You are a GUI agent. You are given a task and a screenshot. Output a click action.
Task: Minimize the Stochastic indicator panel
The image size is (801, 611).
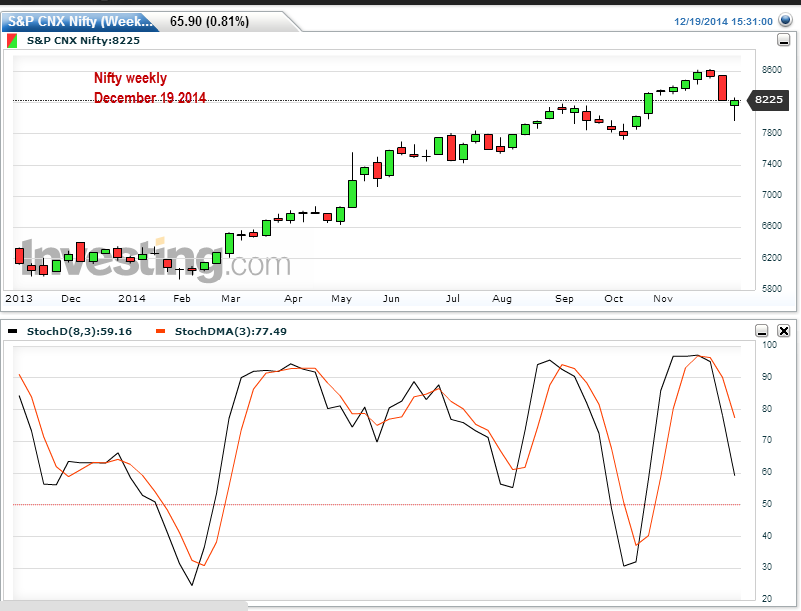[x=762, y=331]
